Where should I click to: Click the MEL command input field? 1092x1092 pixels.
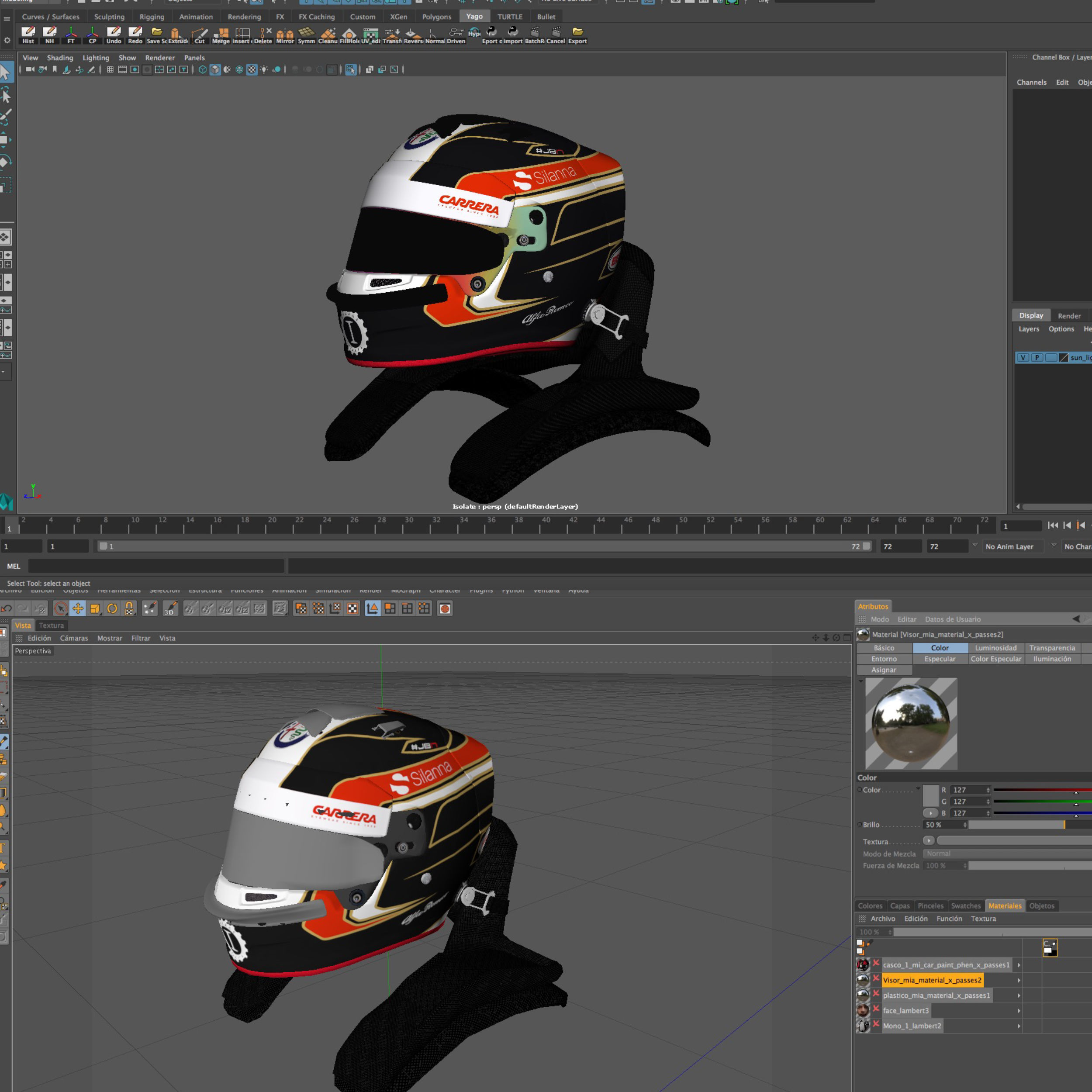(156, 566)
